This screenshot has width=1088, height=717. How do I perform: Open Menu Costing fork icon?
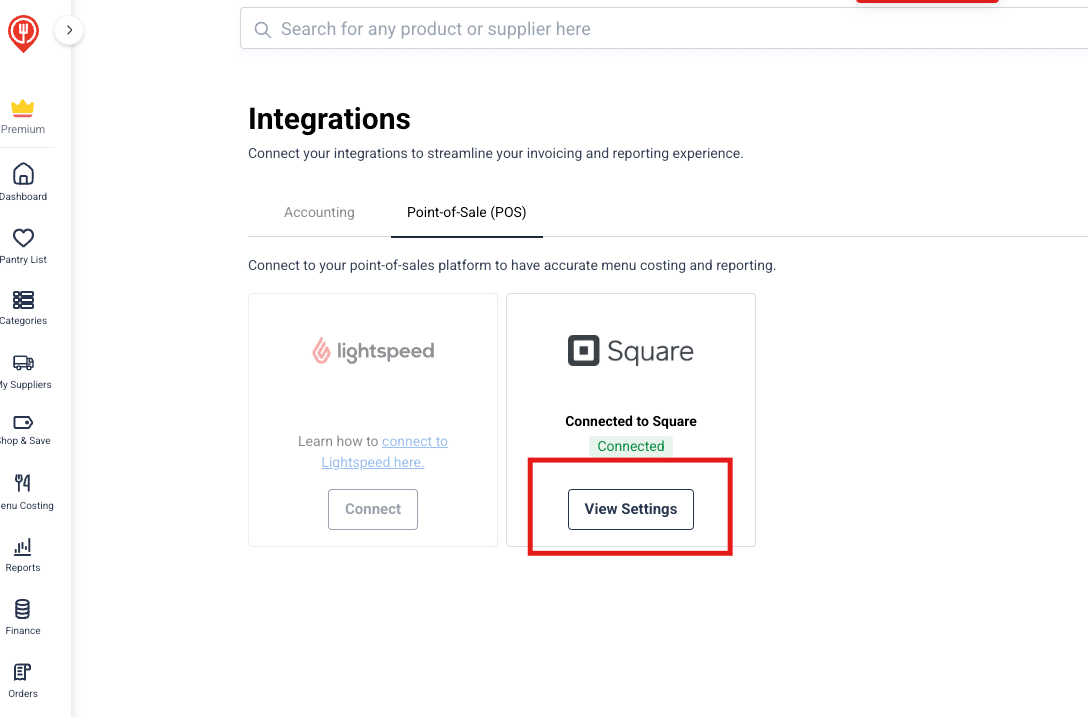[23, 482]
